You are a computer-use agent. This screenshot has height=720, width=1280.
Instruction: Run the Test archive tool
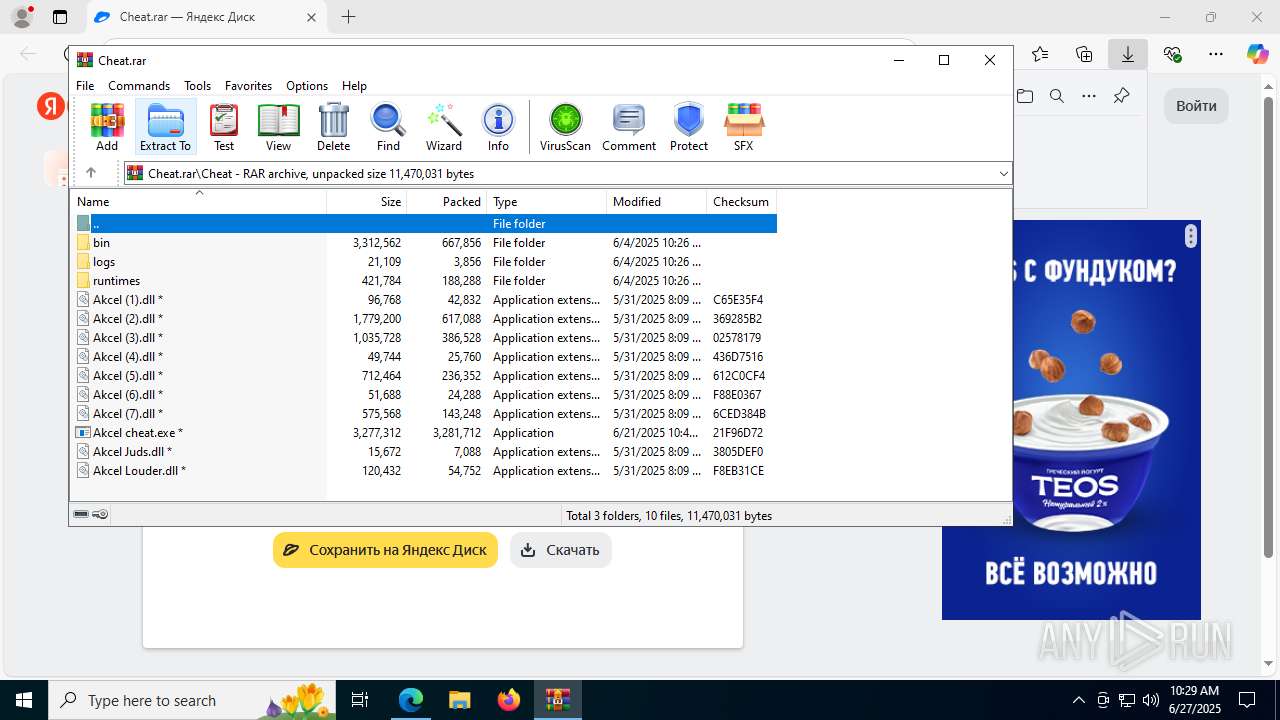click(x=224, y=127)
